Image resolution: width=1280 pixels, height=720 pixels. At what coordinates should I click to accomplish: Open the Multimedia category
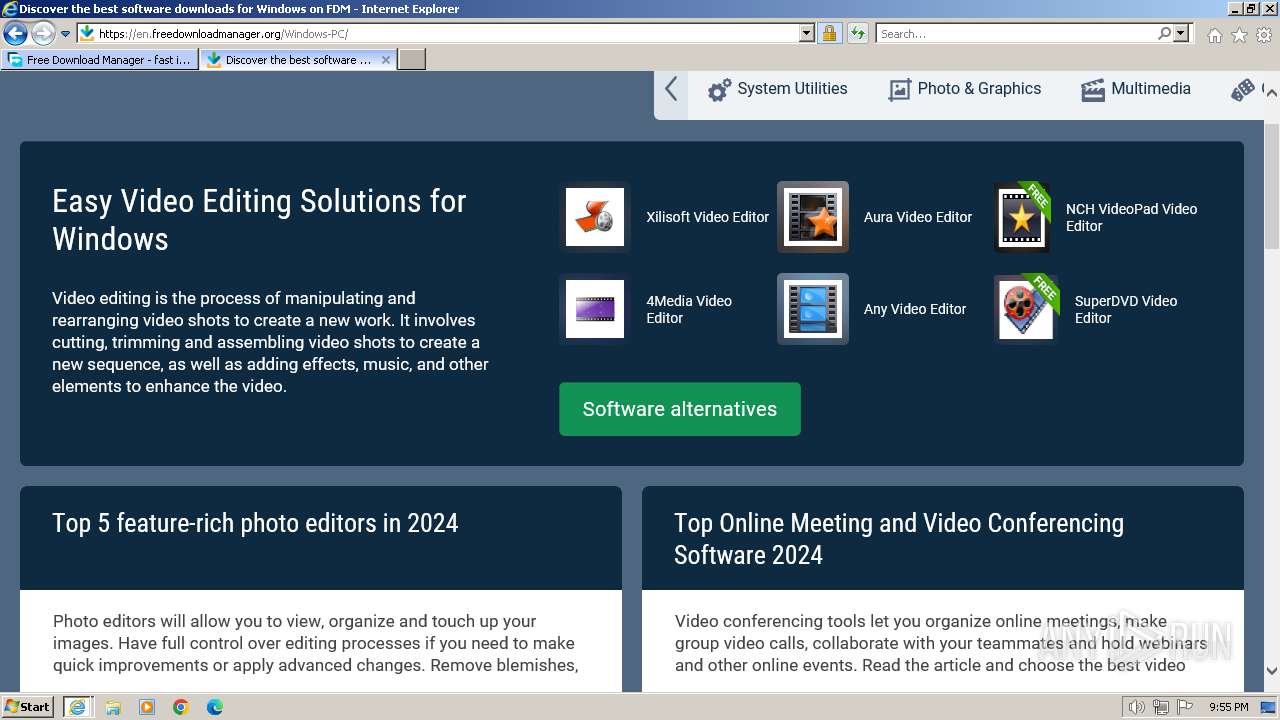(1136, 89)
